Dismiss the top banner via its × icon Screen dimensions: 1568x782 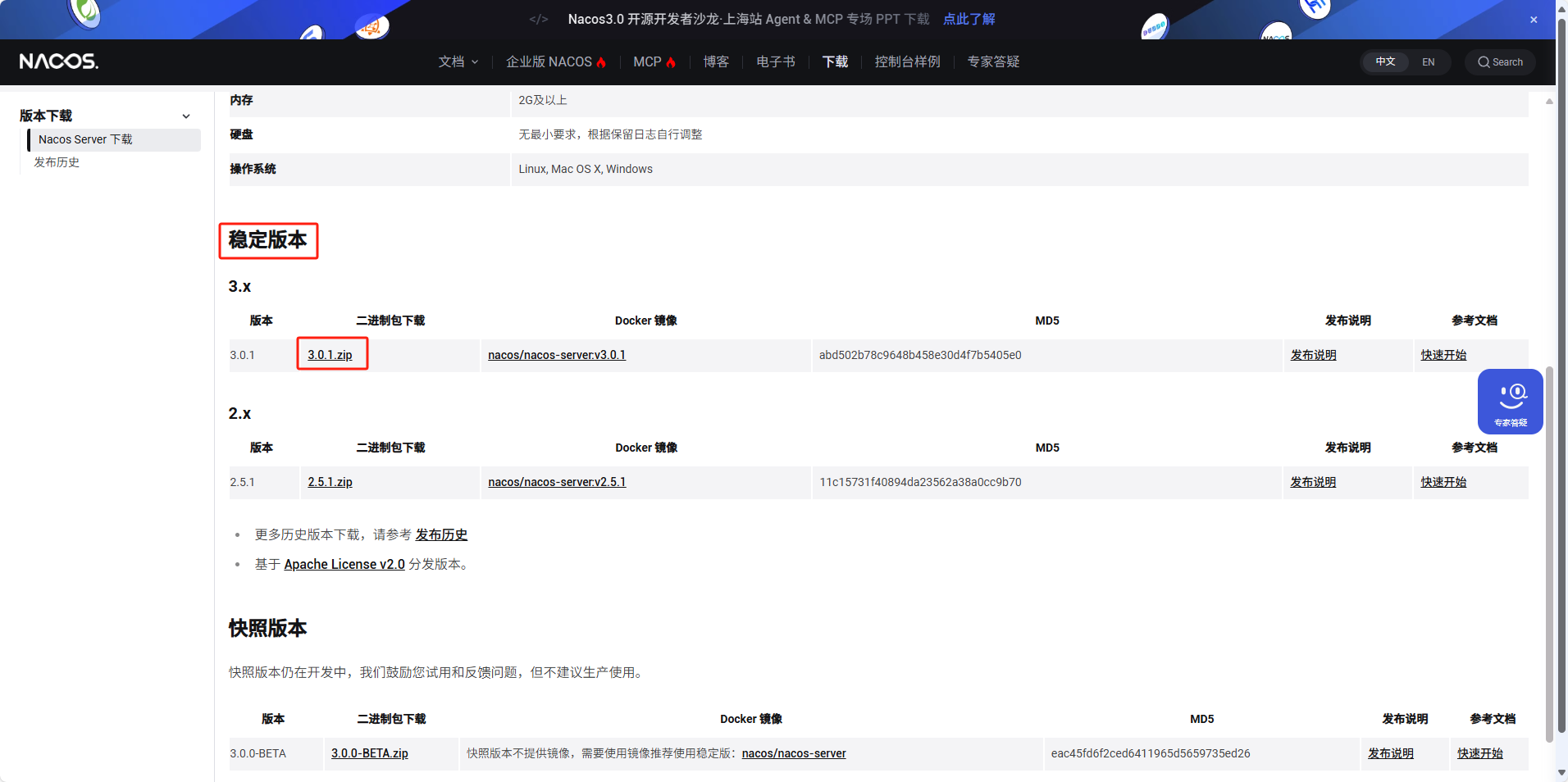tap(1532, 19)
